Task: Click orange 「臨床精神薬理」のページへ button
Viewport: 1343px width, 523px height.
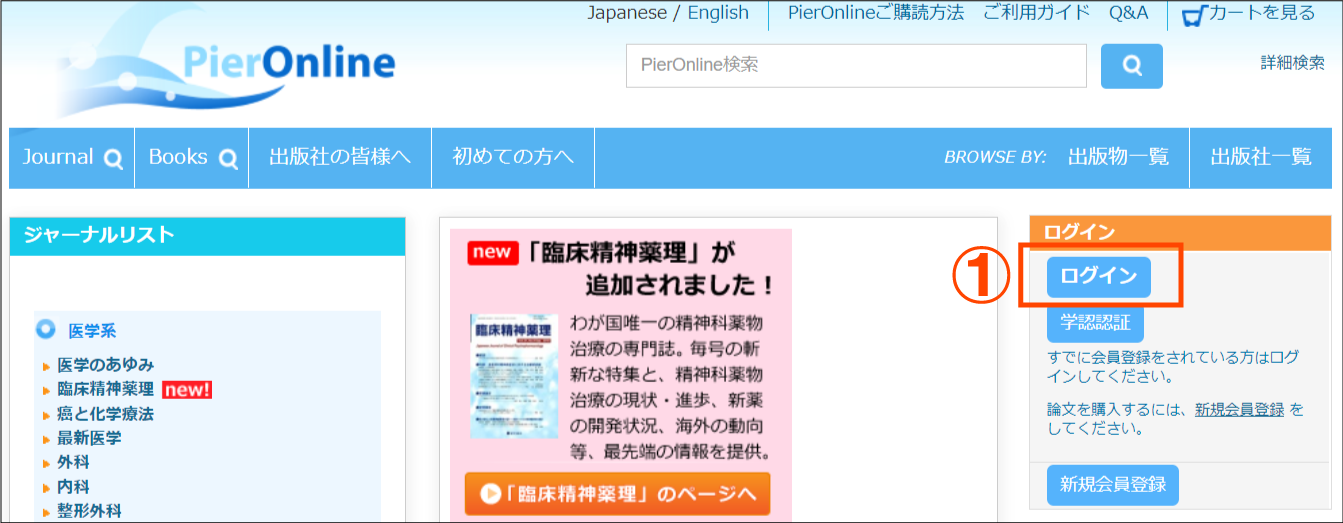Action: tap(617, 494)
